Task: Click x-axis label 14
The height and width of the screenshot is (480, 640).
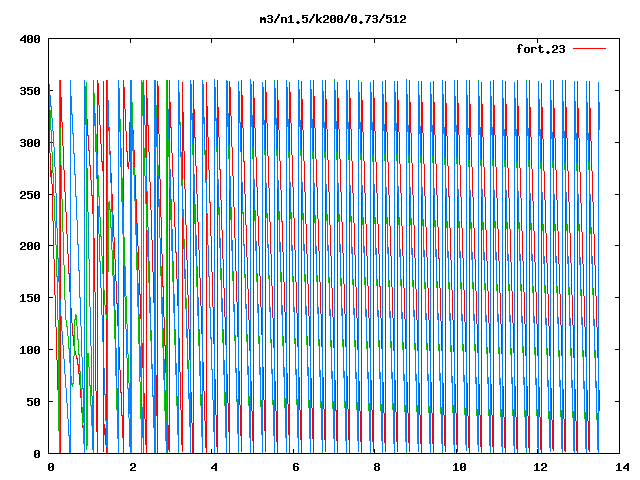Action: click(x=622, y=467)
